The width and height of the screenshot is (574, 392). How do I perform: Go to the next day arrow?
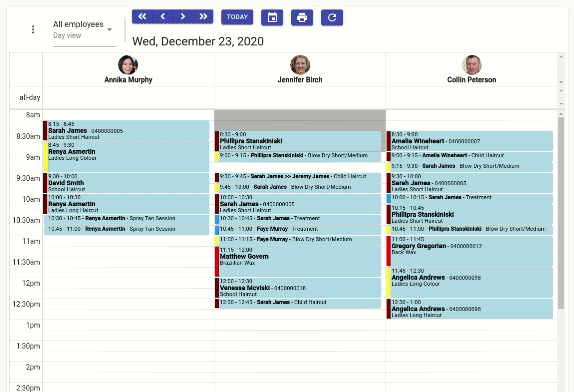coord(183,16)
